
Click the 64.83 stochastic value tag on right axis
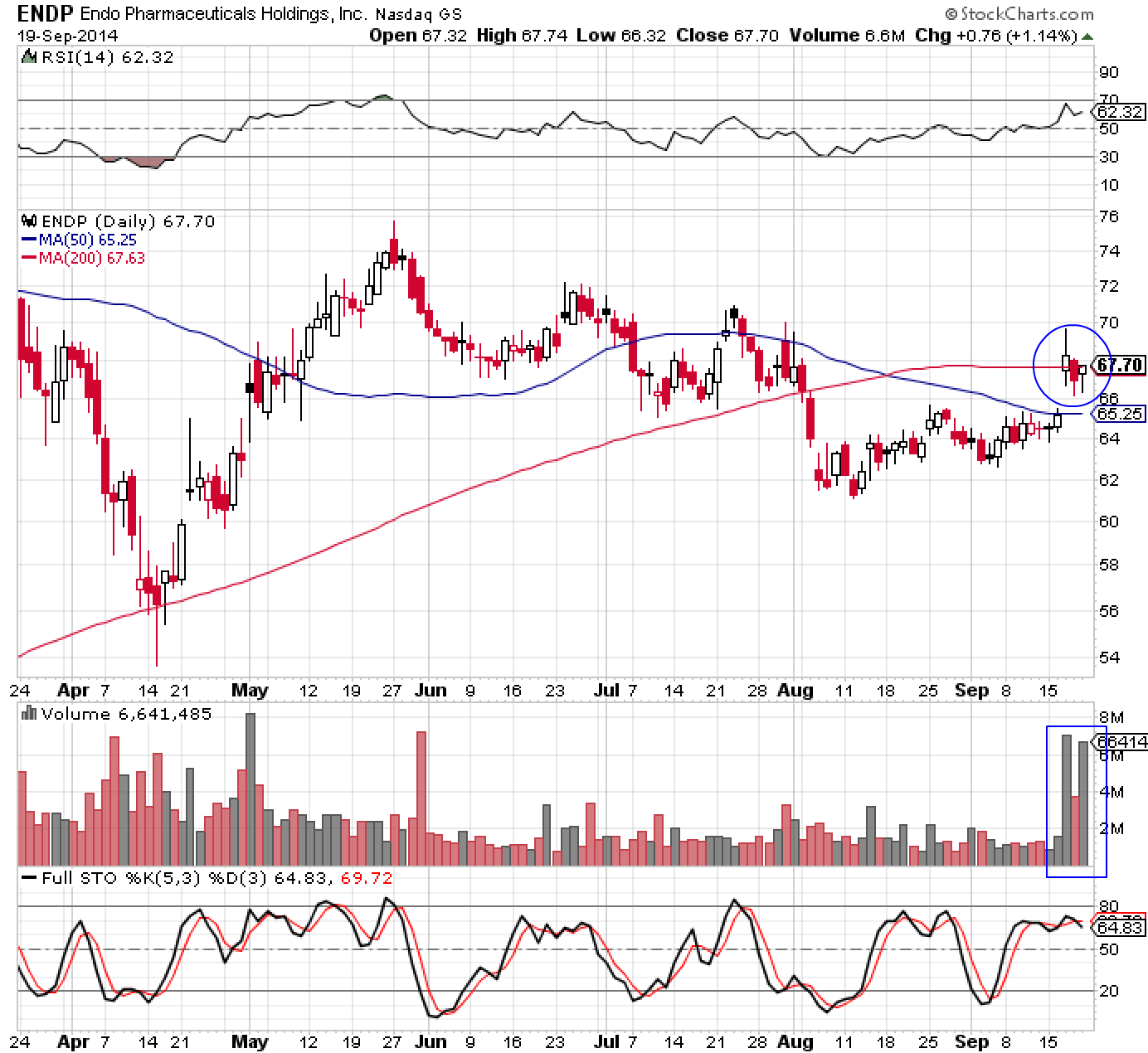(1120, 927)
